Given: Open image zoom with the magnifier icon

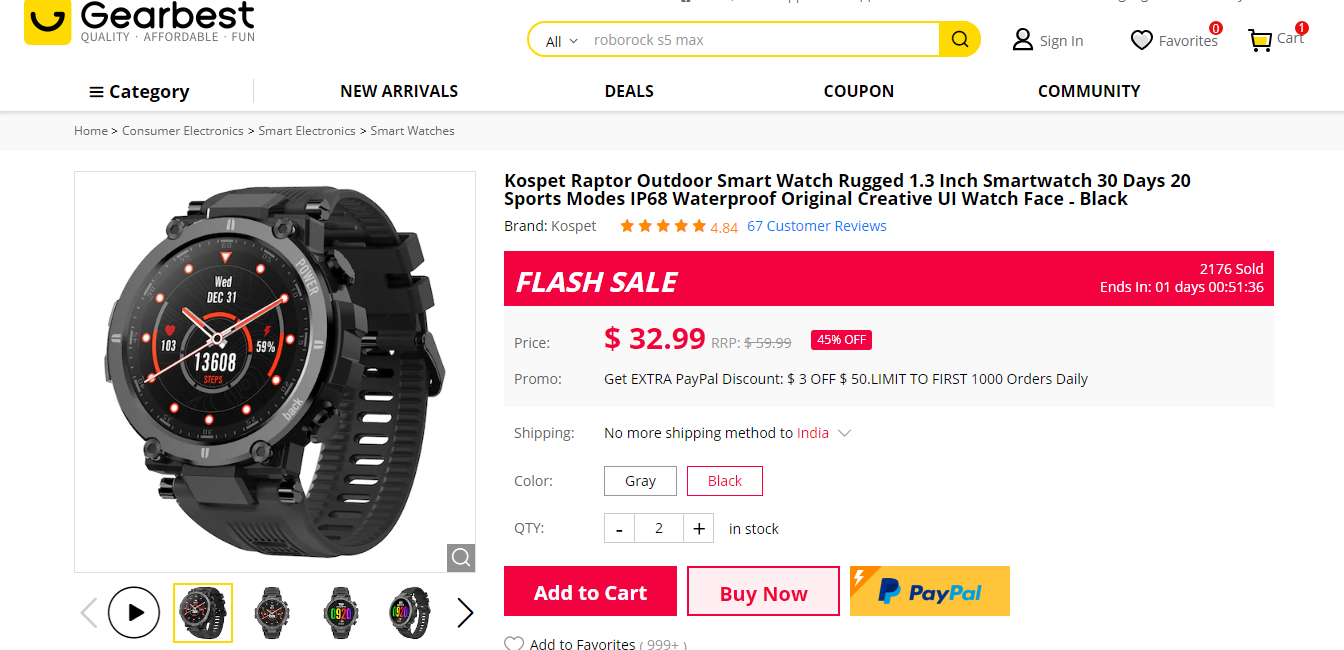Looking at the screenshot, I should click(461, 557).
